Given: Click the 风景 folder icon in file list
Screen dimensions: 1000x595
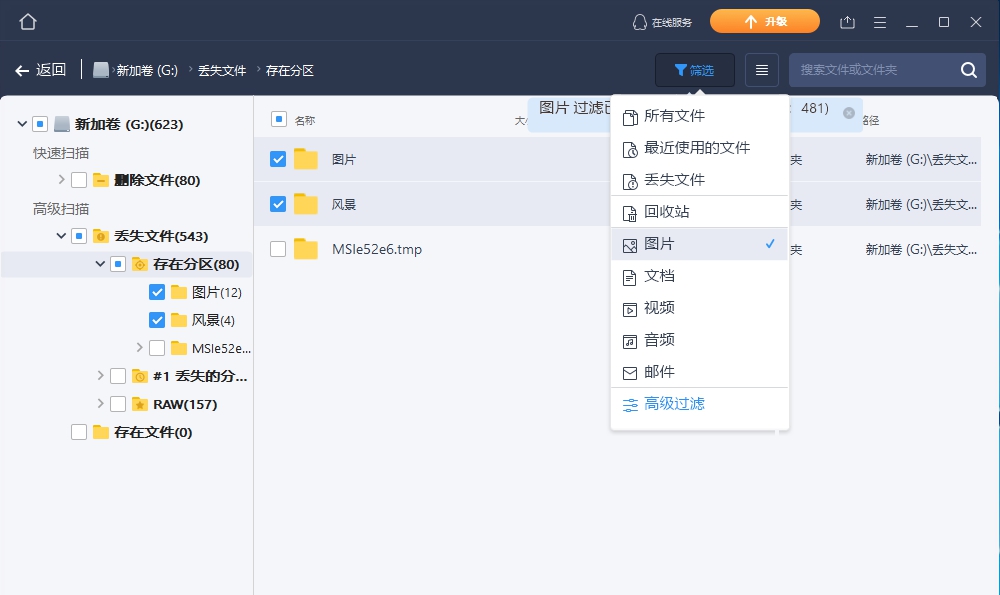Looking at the screenshot, I should click(x=306, y=204).
